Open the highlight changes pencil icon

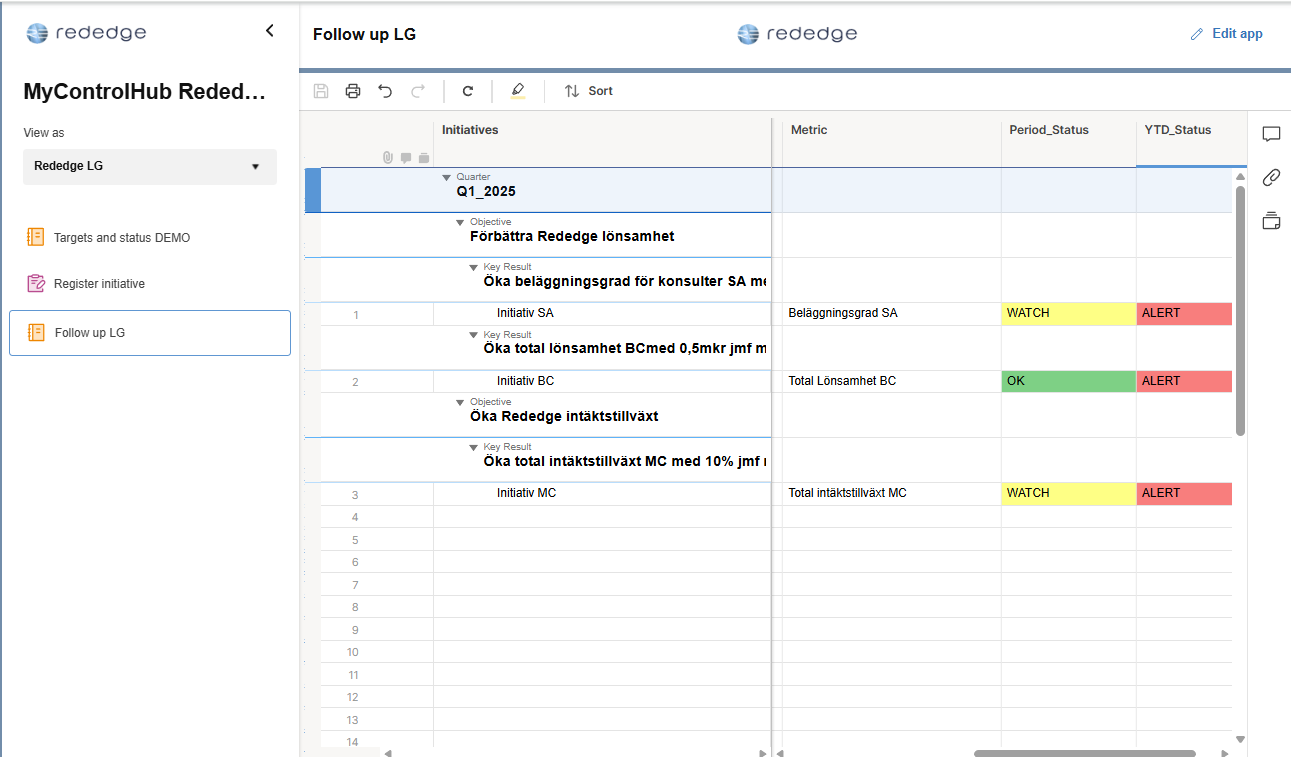pos(517,91)
